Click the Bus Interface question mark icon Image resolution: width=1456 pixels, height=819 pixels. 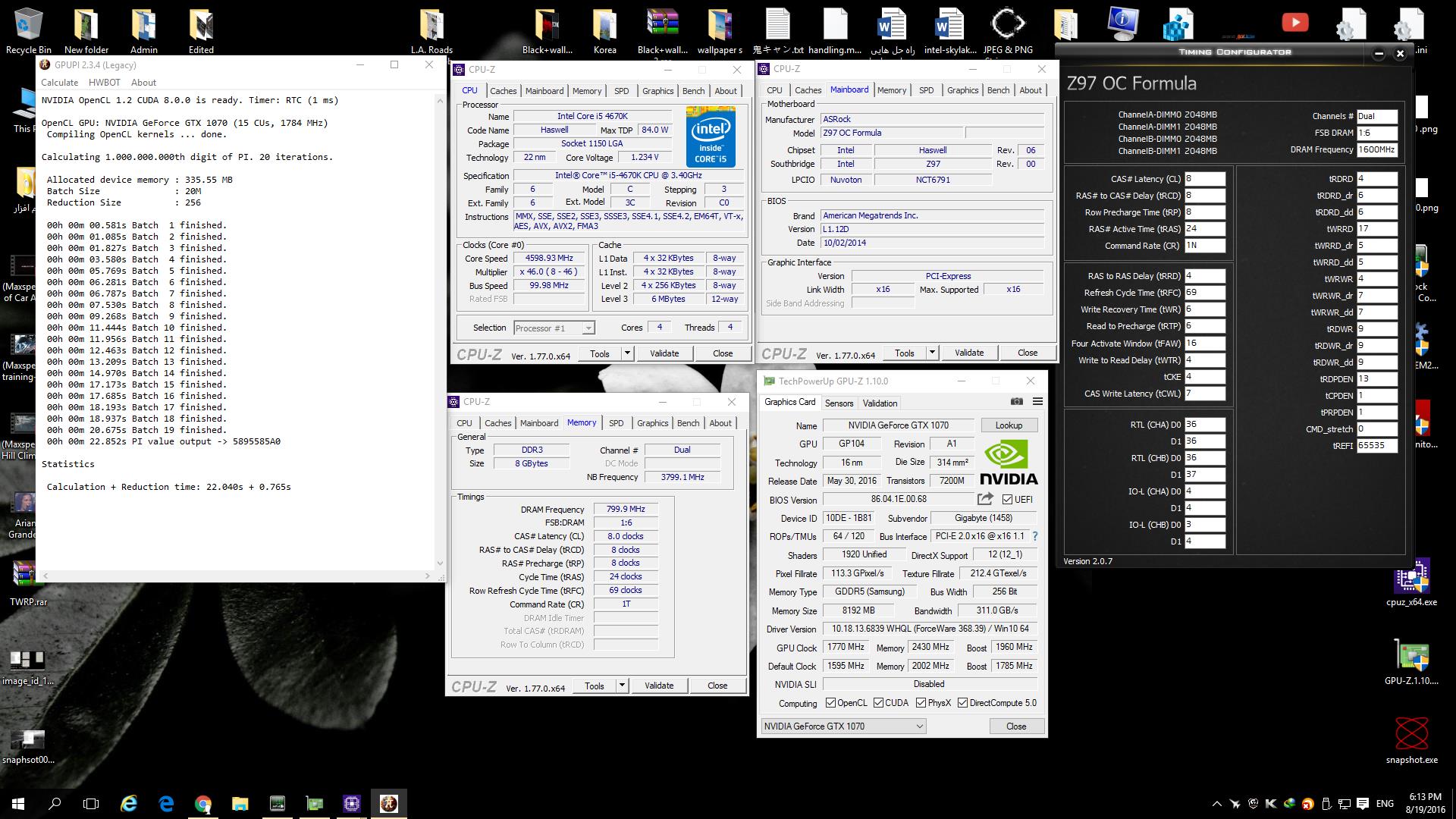(1035, 536)
